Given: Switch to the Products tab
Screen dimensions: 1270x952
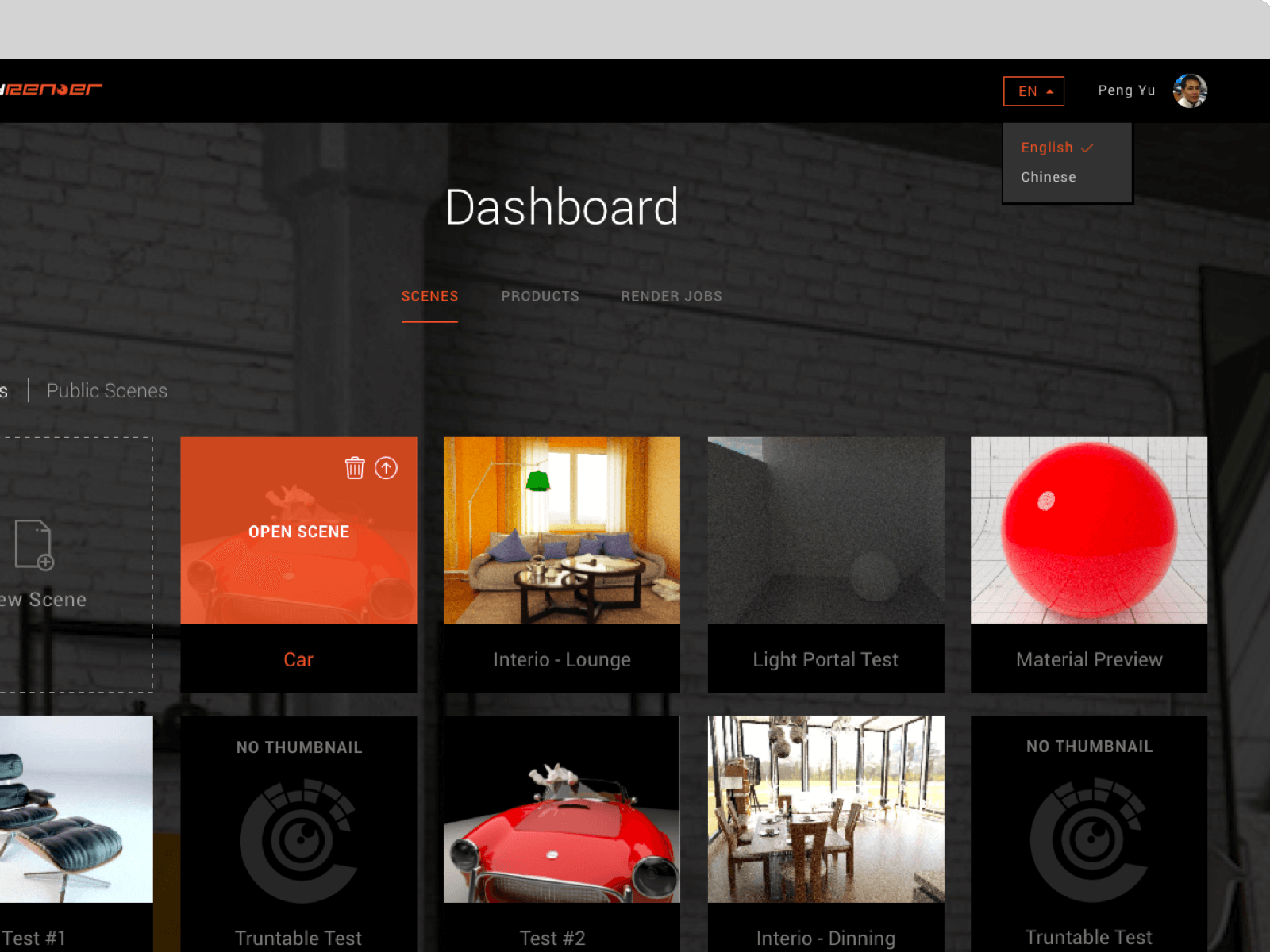Looking at the screenshot, I should point(540,296).
